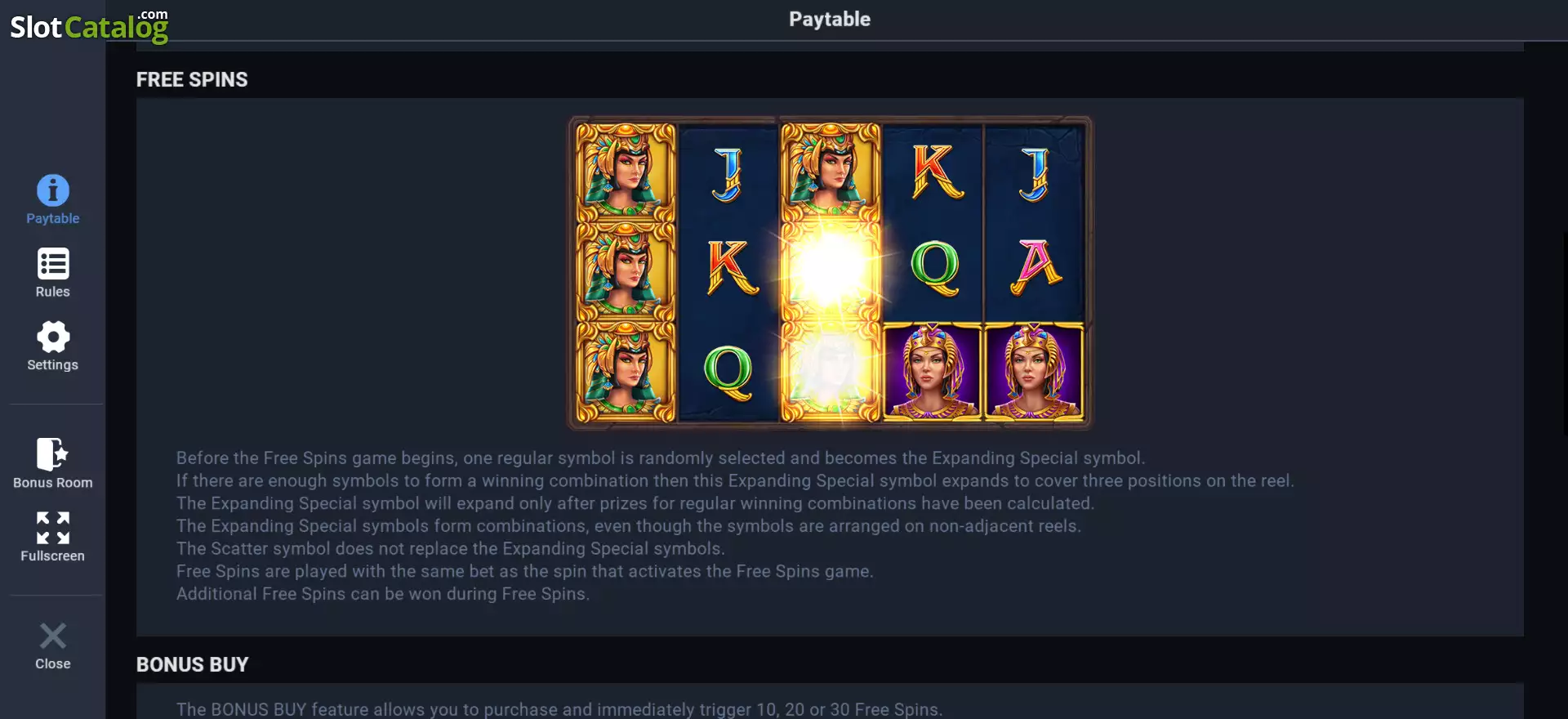Toggle Fullscreen arrows icon
Screen dimensions: 1568x719
tap(53, 528)
